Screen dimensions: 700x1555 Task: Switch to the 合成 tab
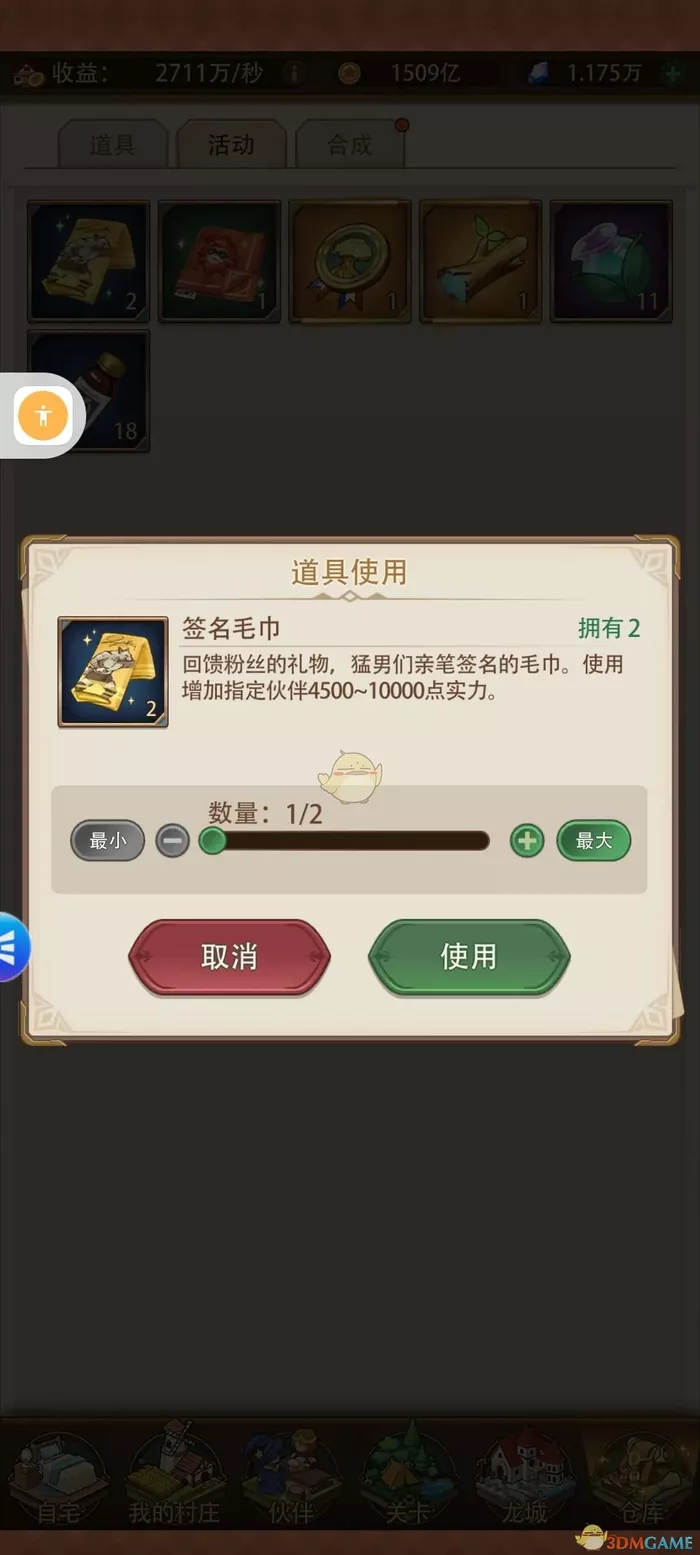350,145
